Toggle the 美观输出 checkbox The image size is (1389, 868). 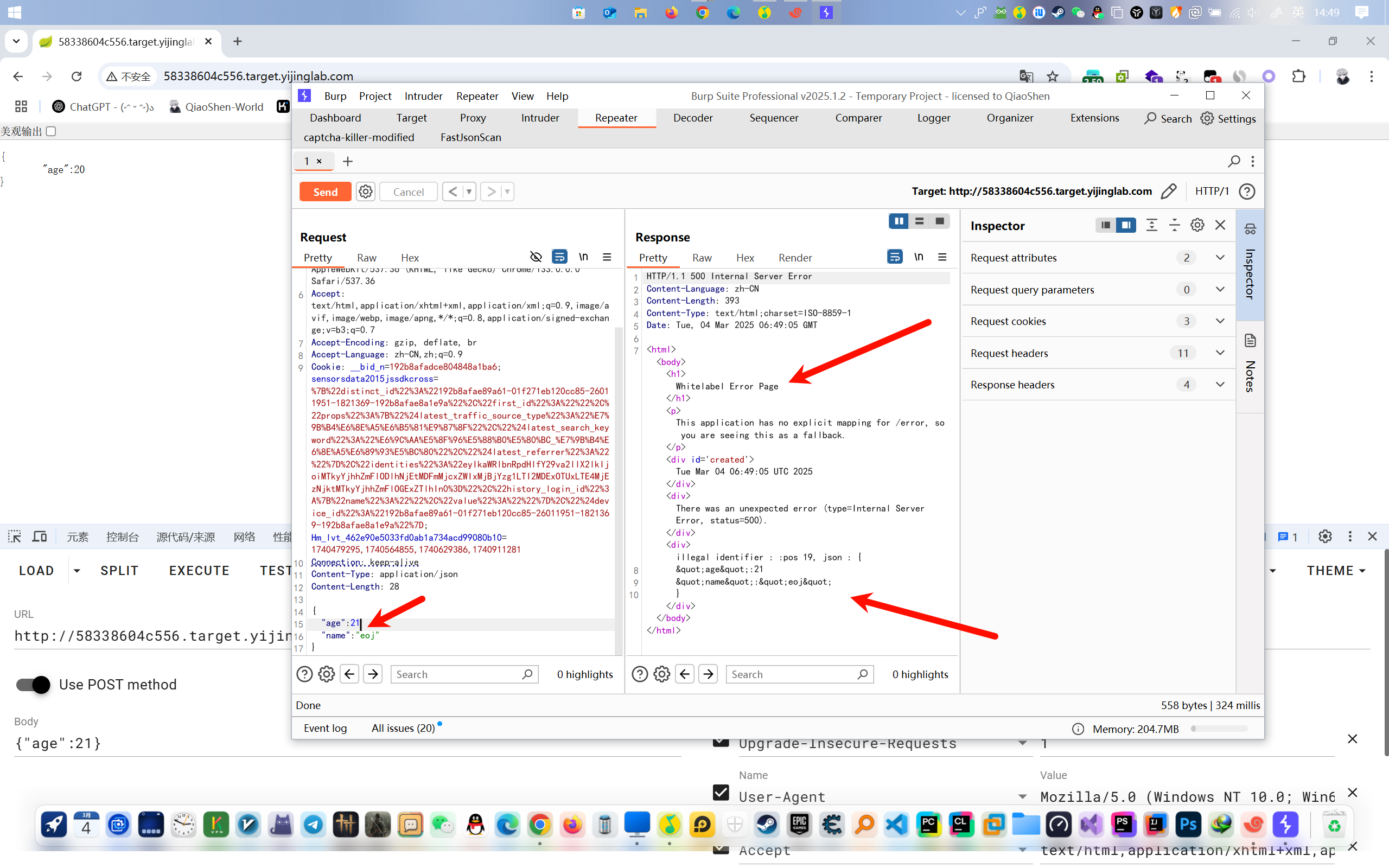tap(51, 131)
